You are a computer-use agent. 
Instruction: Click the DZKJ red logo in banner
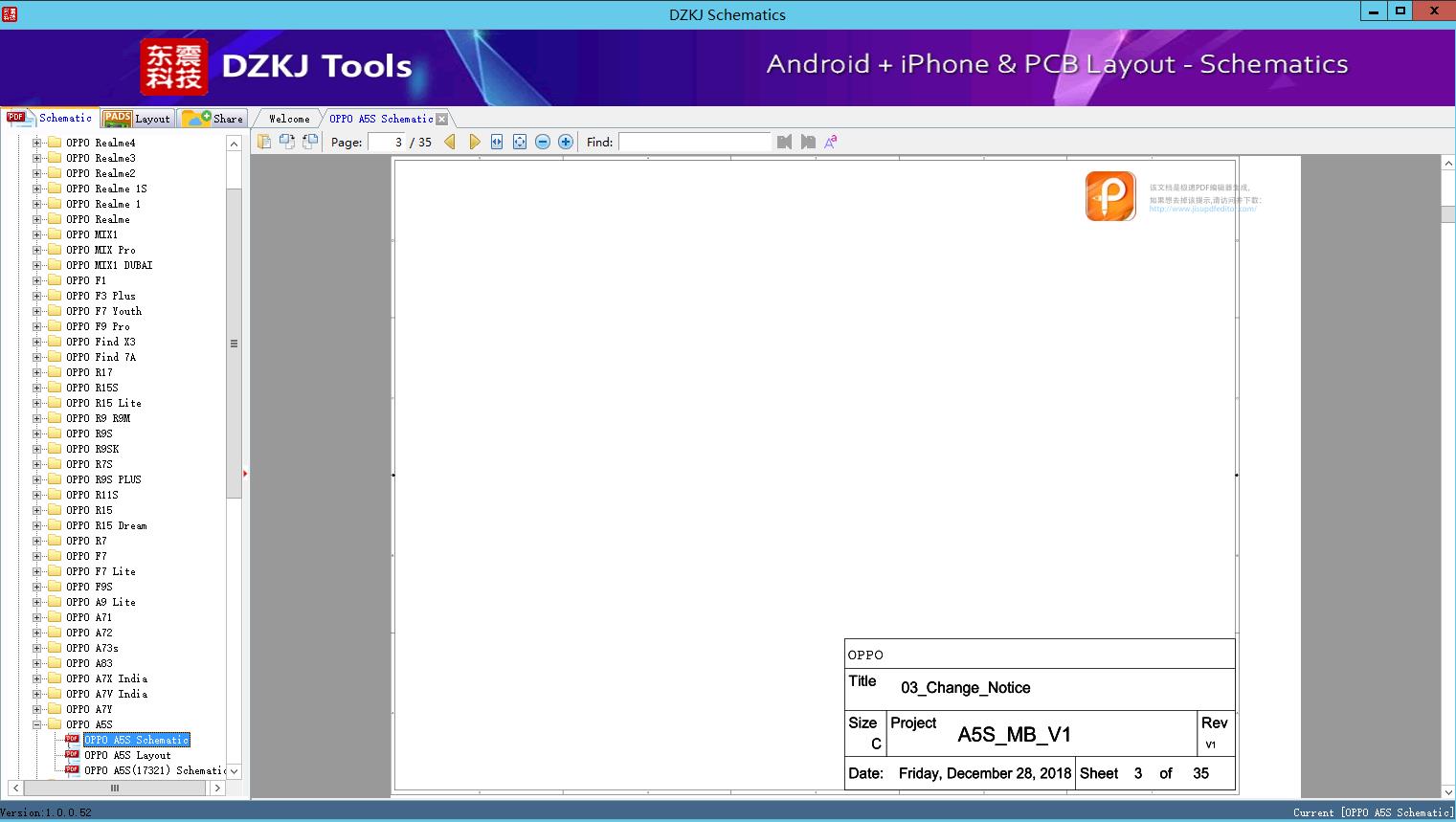click(x=174, y=66)
